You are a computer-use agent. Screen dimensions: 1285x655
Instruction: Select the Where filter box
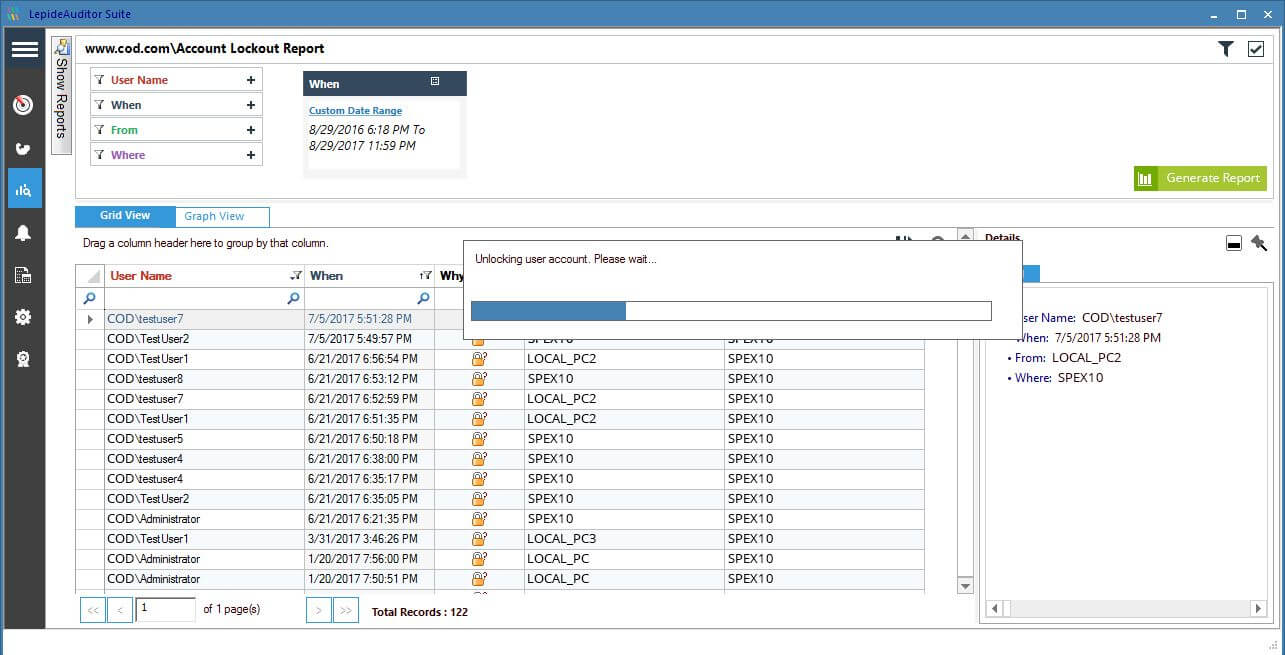[x=176, y=155]
